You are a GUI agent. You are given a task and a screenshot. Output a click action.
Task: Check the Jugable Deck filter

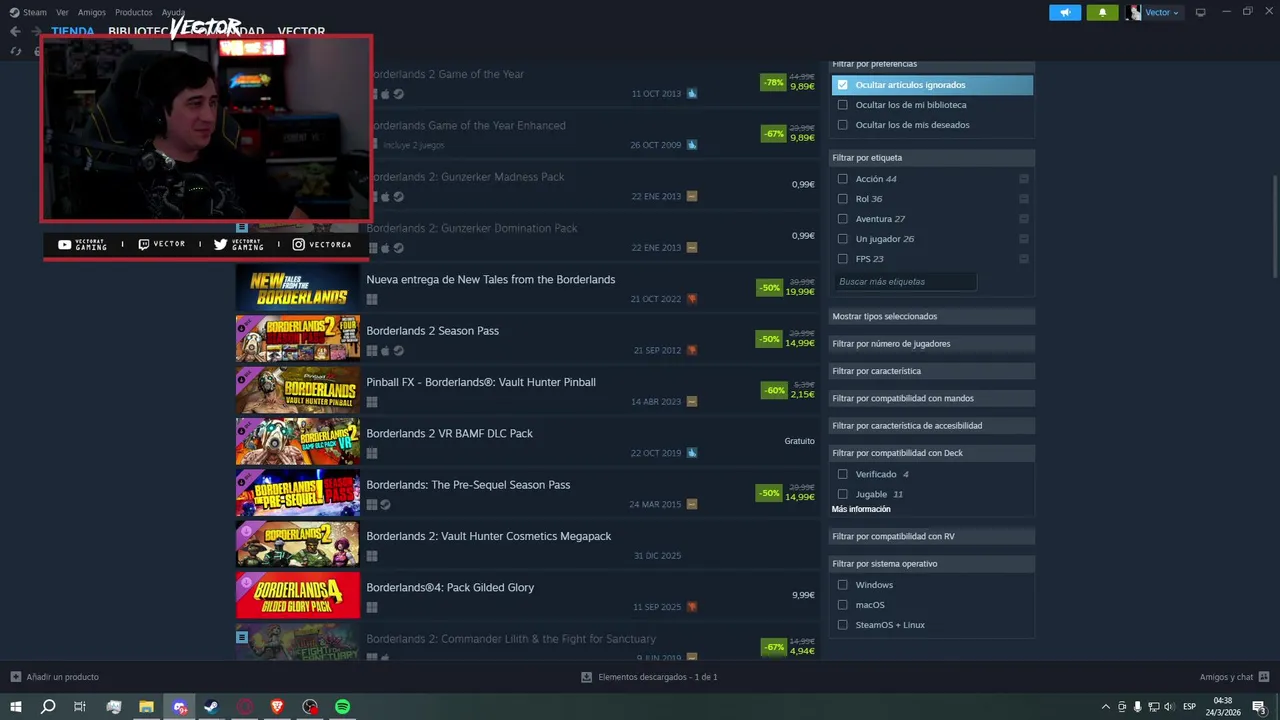pyautogui.click(x=842, y=494)
